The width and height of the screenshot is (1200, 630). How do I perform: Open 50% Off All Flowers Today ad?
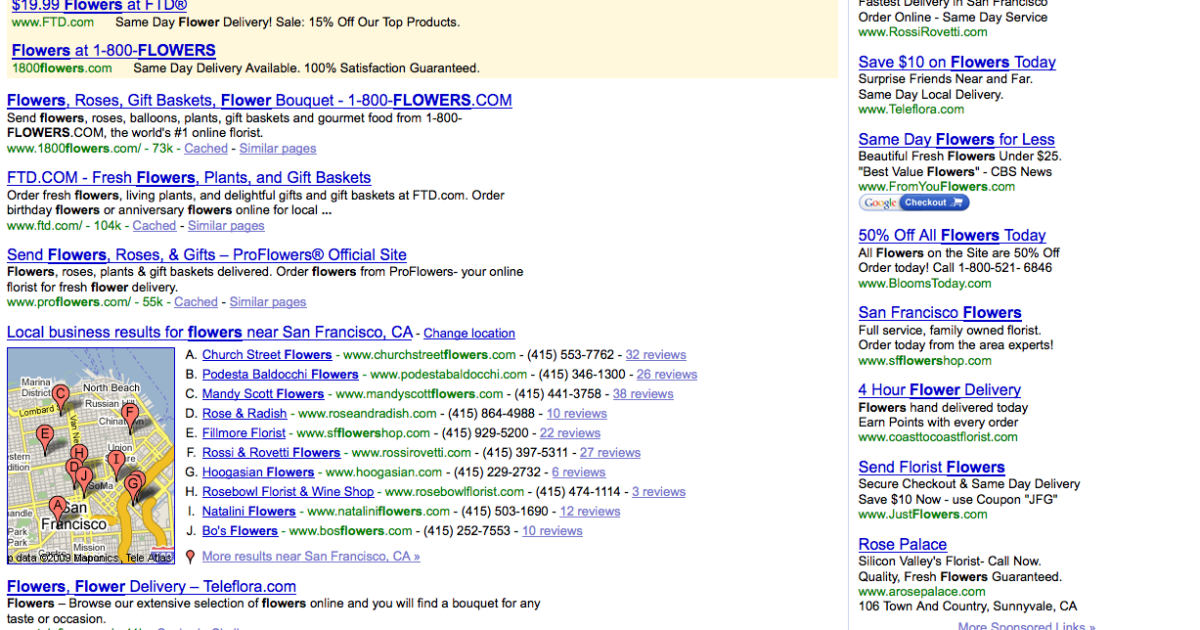(x=952, y=235)
